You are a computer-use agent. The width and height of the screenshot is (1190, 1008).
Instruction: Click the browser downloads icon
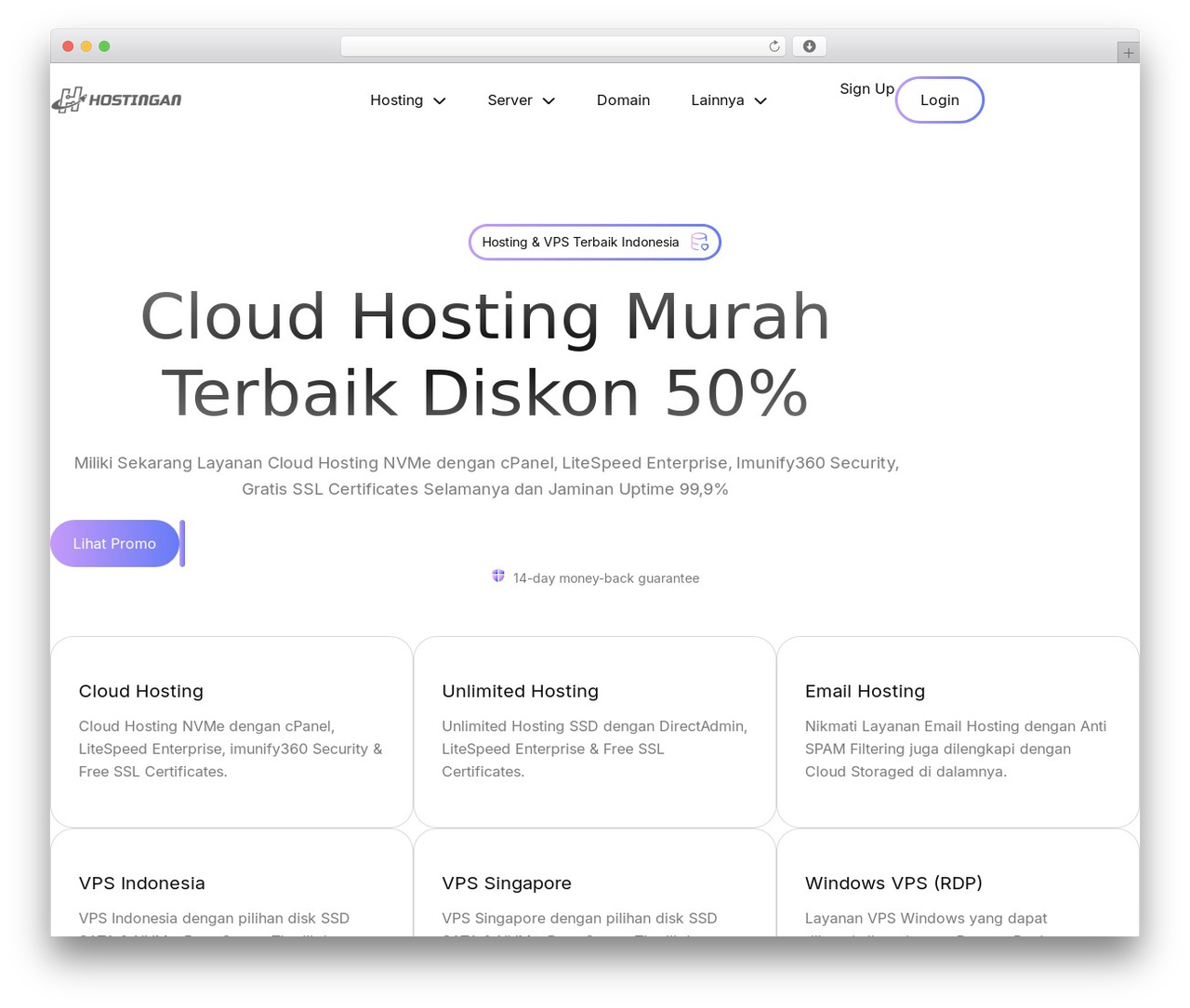(x=810, y=46)
